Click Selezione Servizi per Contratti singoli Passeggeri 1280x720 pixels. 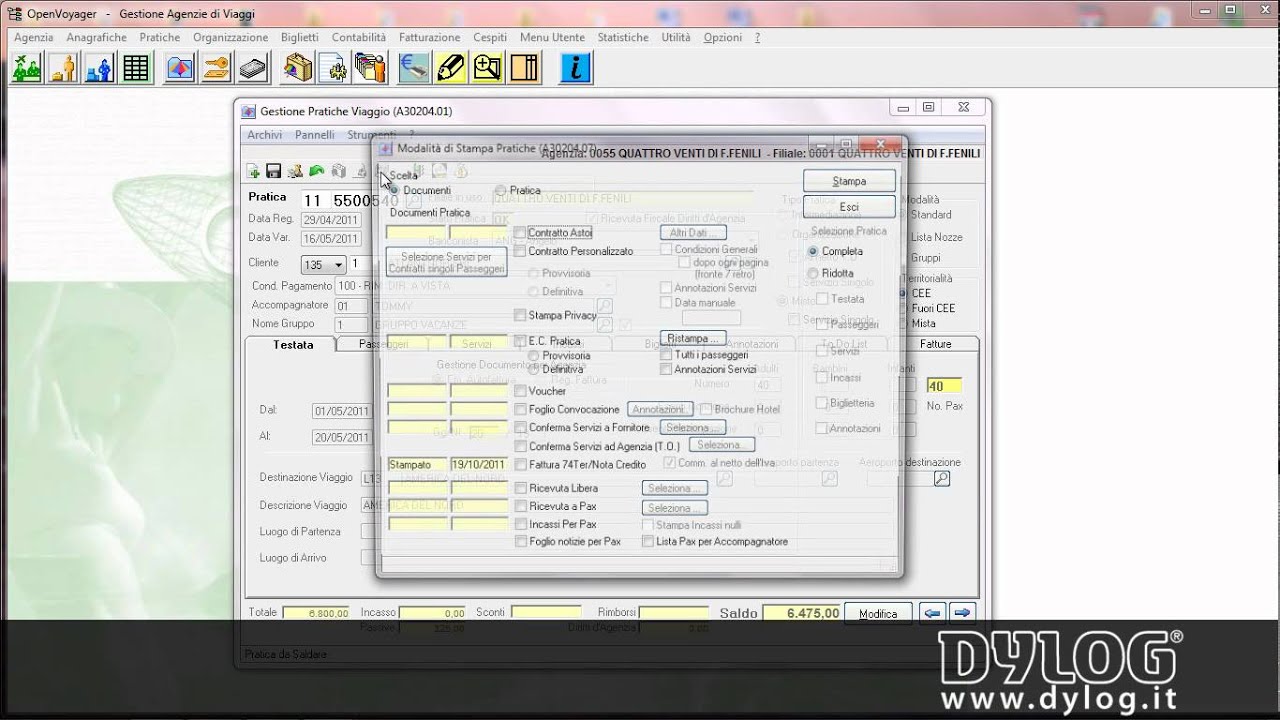pos(446,263)
